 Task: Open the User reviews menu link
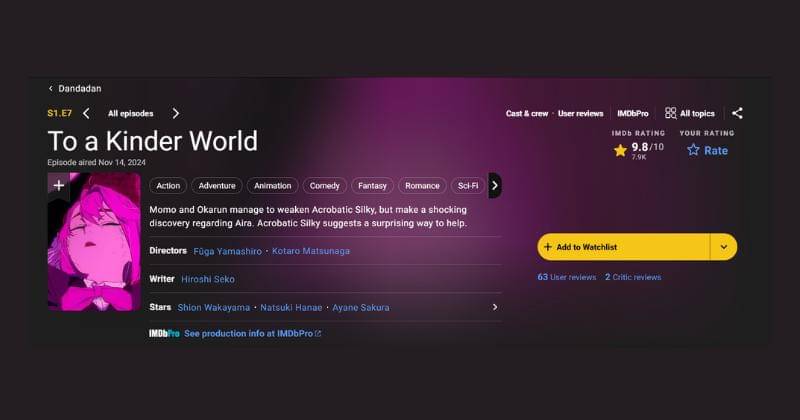(580, 114)
